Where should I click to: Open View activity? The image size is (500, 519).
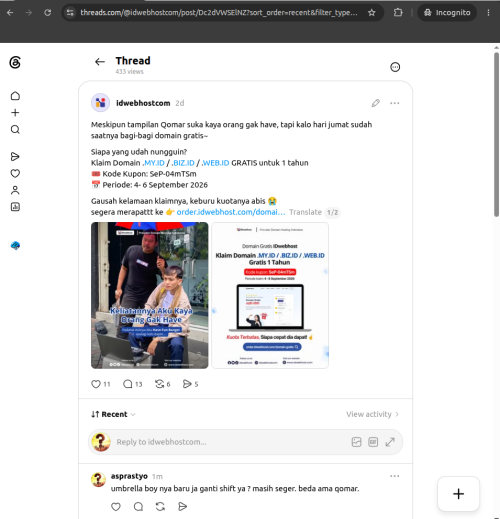click(x=372, y=414)
